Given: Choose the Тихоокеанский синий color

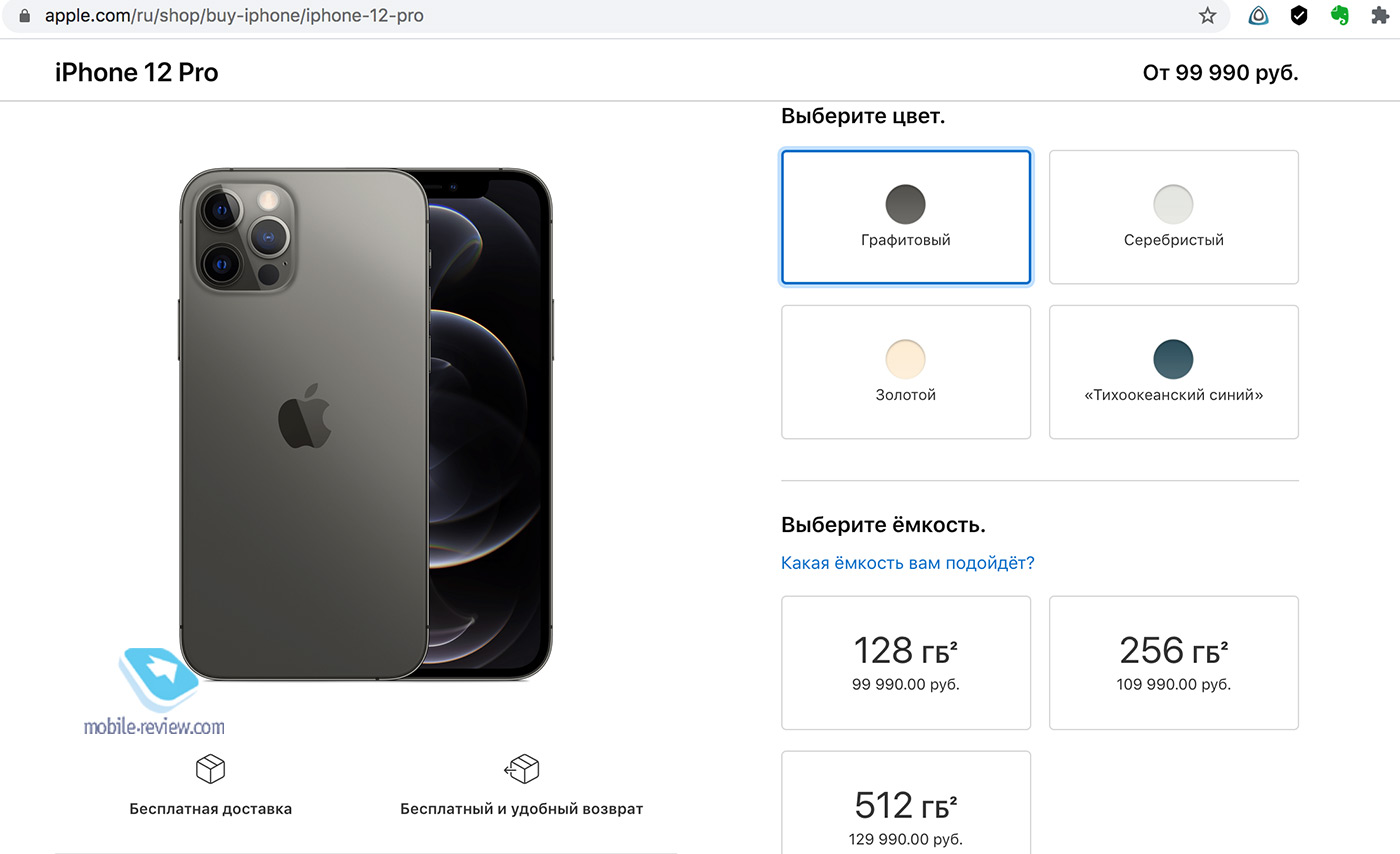Looking at the screenshot, I should point(1173,372).
